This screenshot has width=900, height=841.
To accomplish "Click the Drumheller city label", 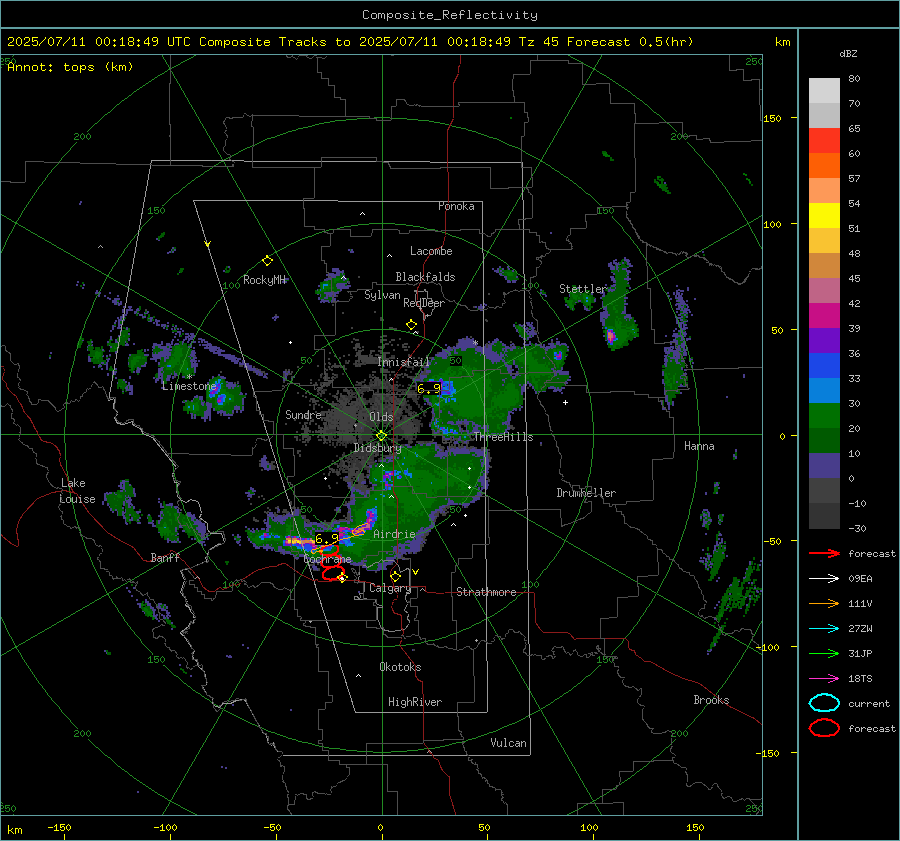I will pos(586,493).
